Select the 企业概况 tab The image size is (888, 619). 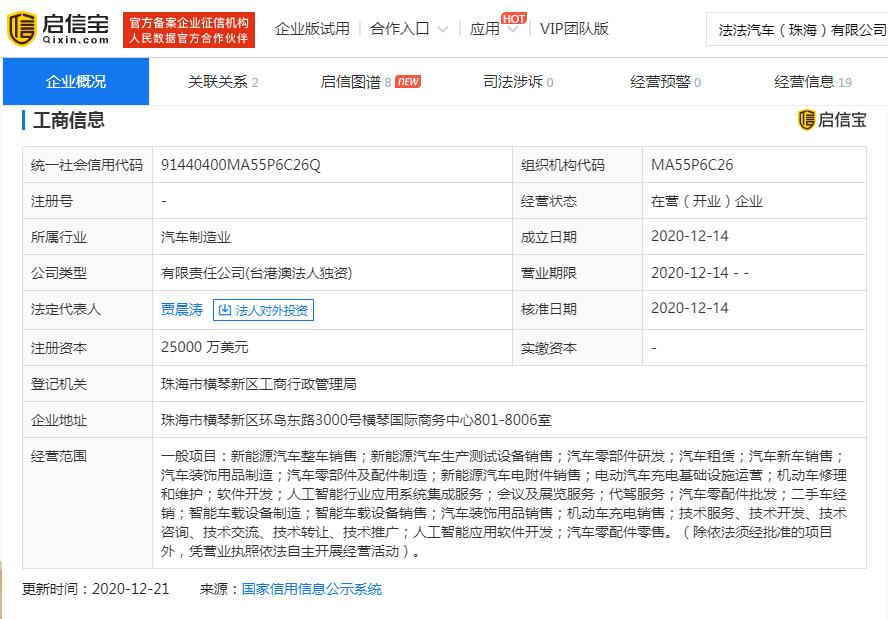(76, 82)
